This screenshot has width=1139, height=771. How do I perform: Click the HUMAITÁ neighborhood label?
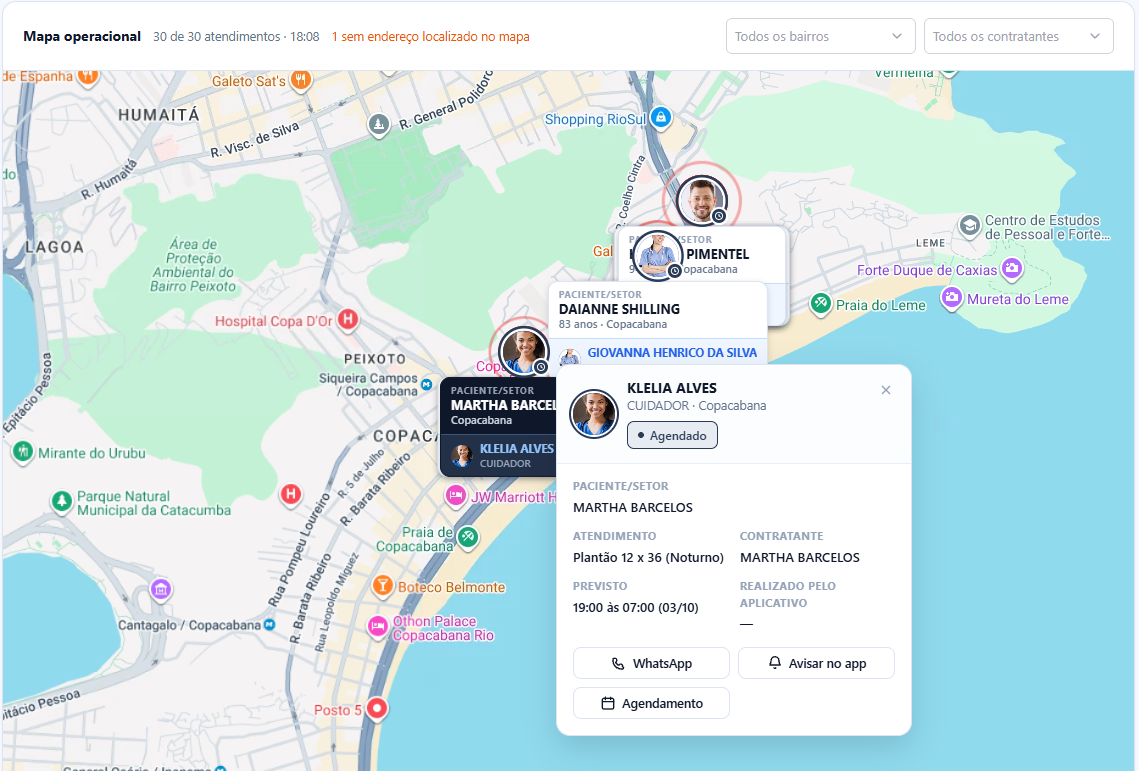(158, 115)
